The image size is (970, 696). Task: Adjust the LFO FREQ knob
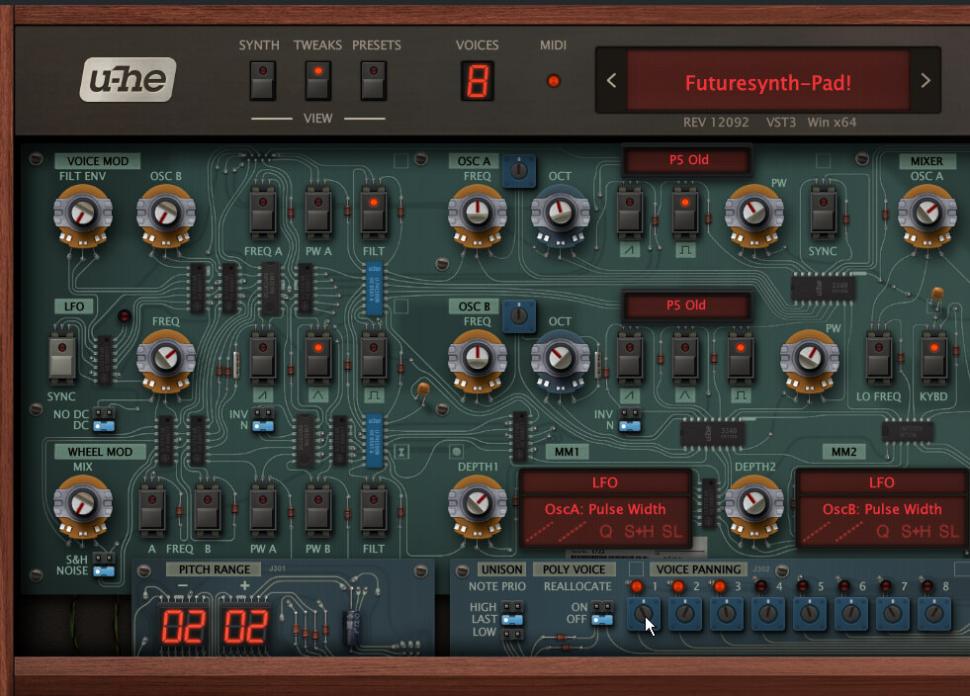click(166, 359)
